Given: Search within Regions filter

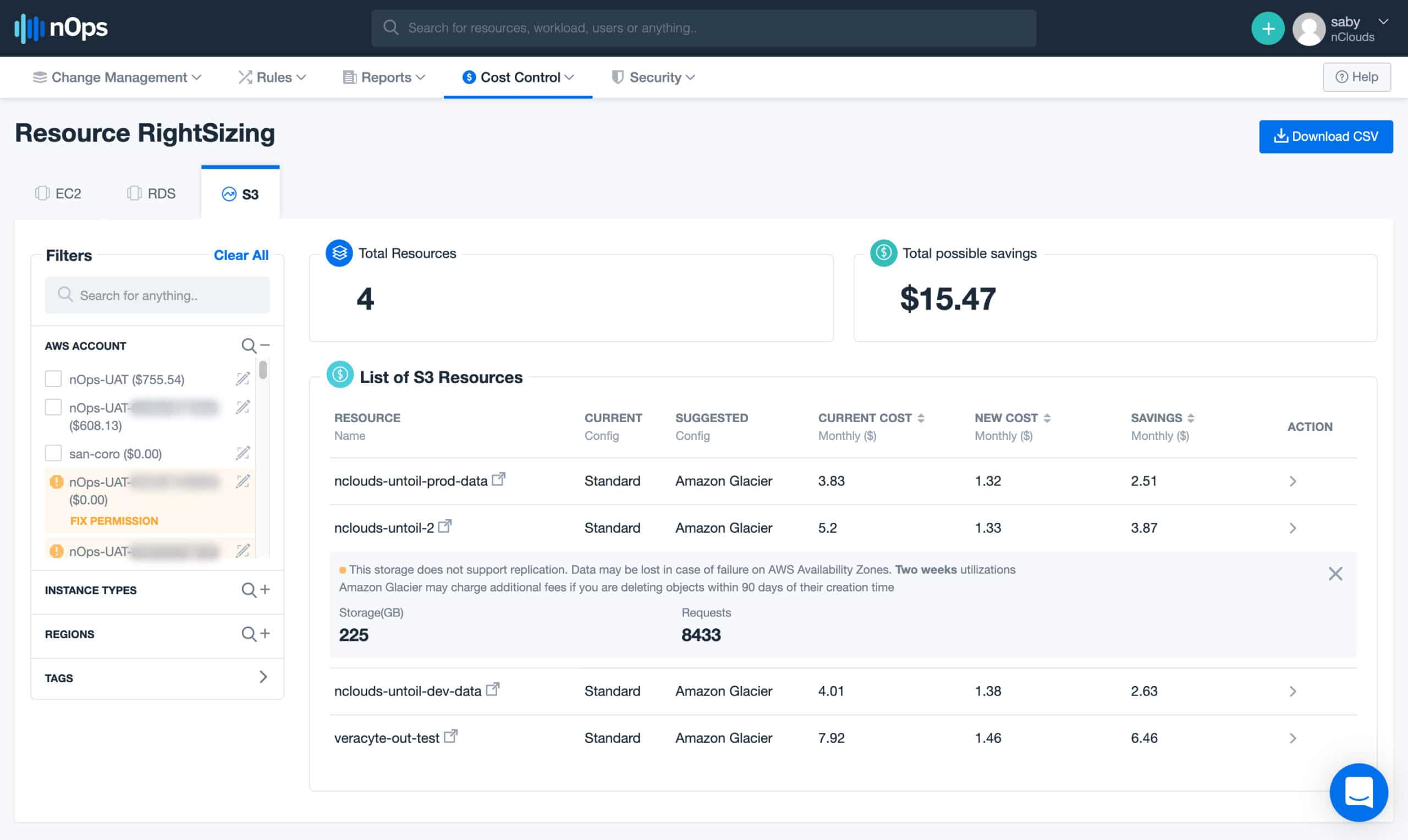Looking at the screenshot, I should pos(249,633).
